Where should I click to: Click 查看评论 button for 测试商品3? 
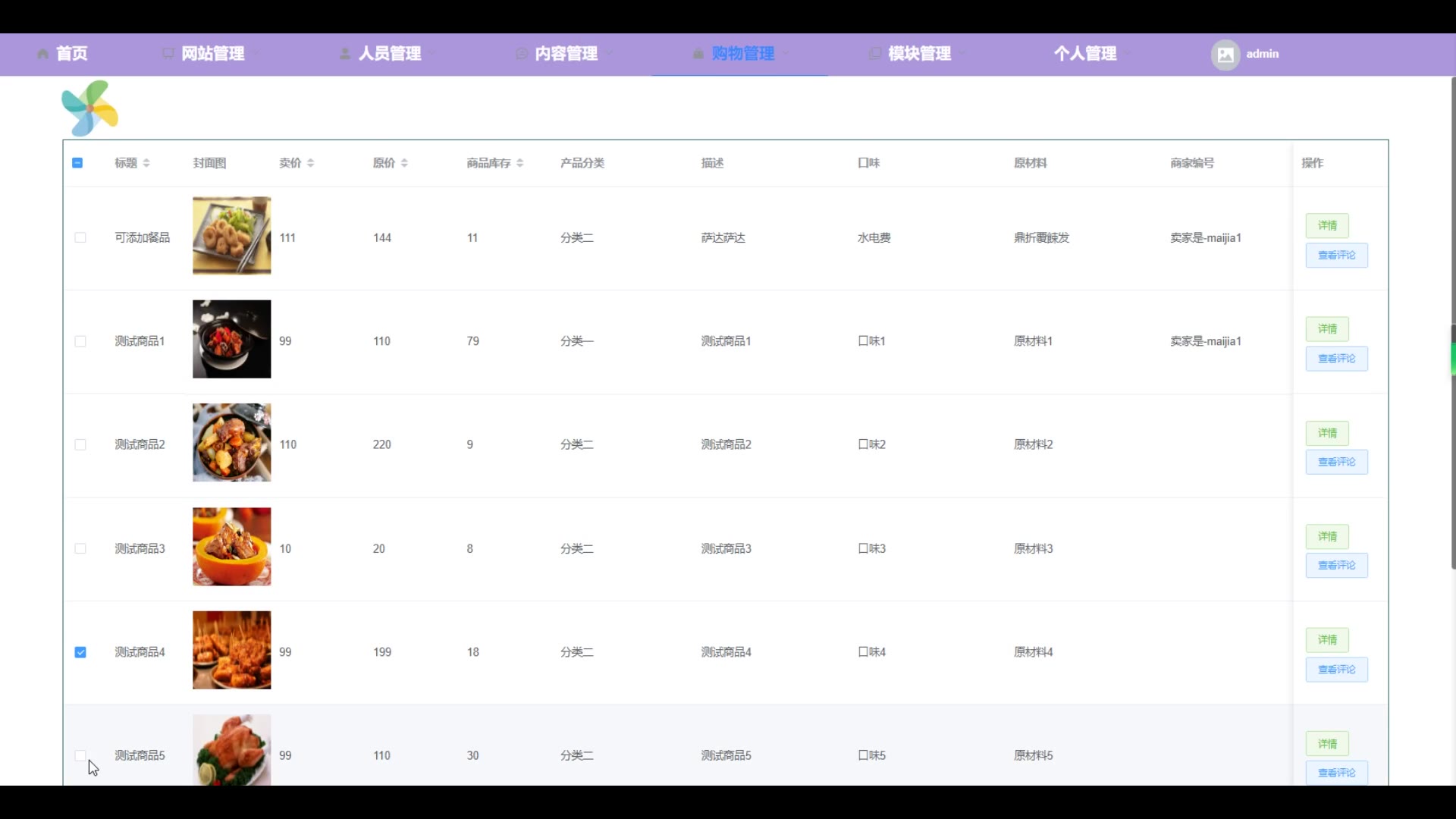coord(1336,566)
